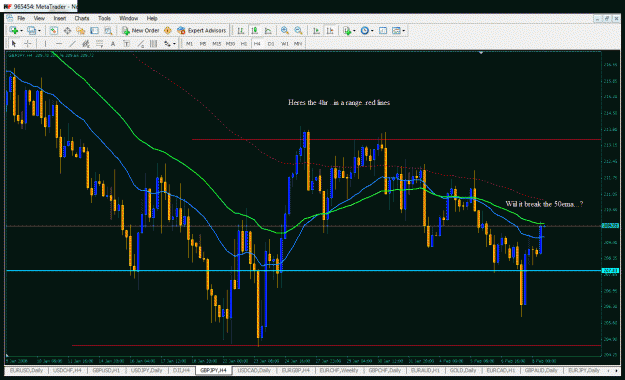Click the 'Heres the 4hr' chart text label
This screenshot has width=625, height=380.
[x=339, y=103]
